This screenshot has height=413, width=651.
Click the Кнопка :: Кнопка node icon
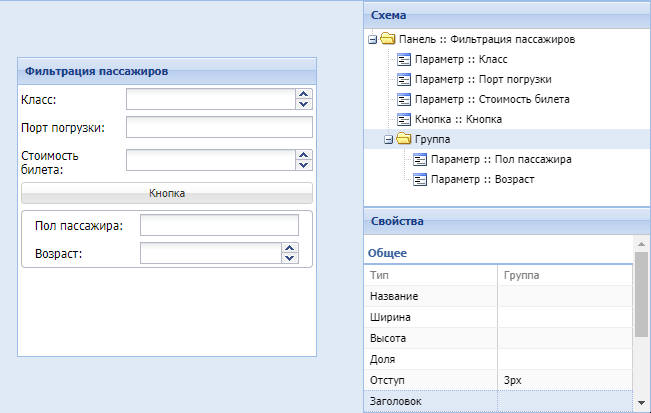coord(404,119)
